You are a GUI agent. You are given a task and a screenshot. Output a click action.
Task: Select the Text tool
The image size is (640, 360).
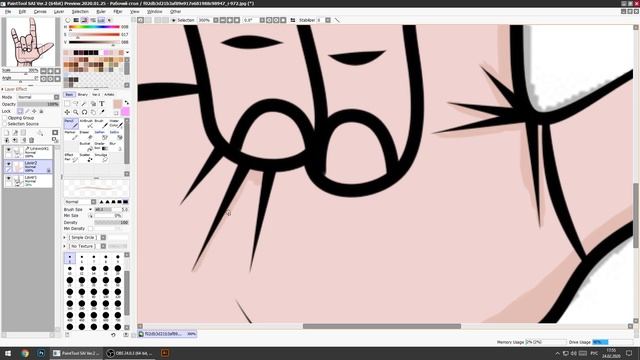point(102,104)
